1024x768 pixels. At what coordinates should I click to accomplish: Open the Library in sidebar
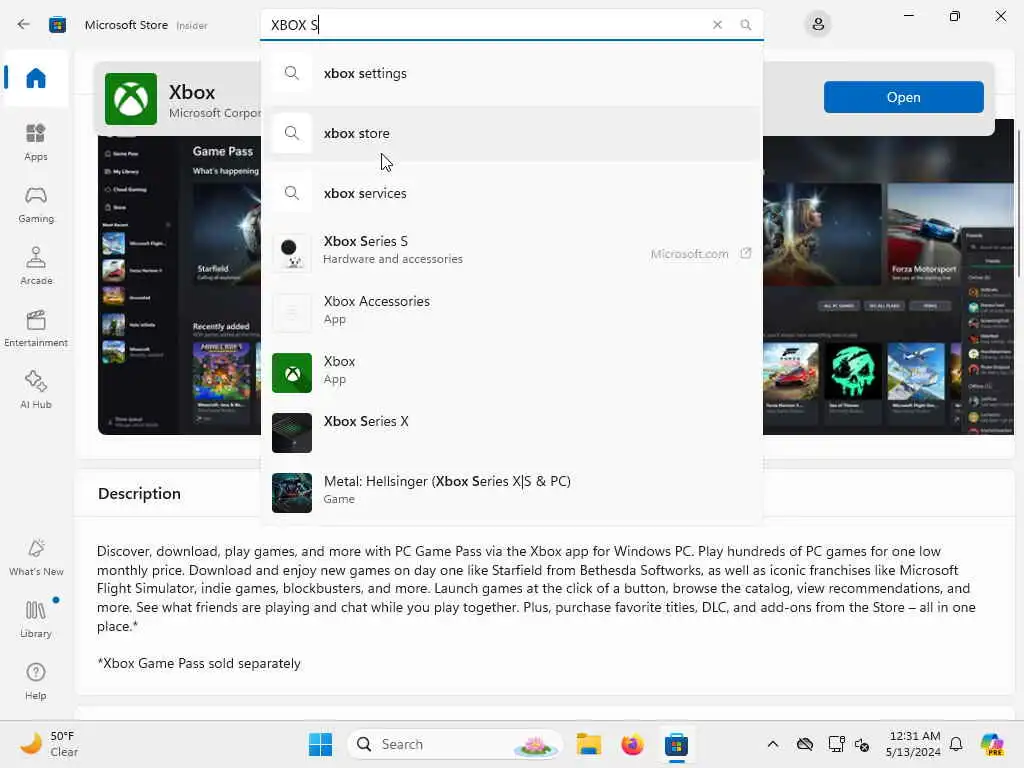(x=36, y=619)
